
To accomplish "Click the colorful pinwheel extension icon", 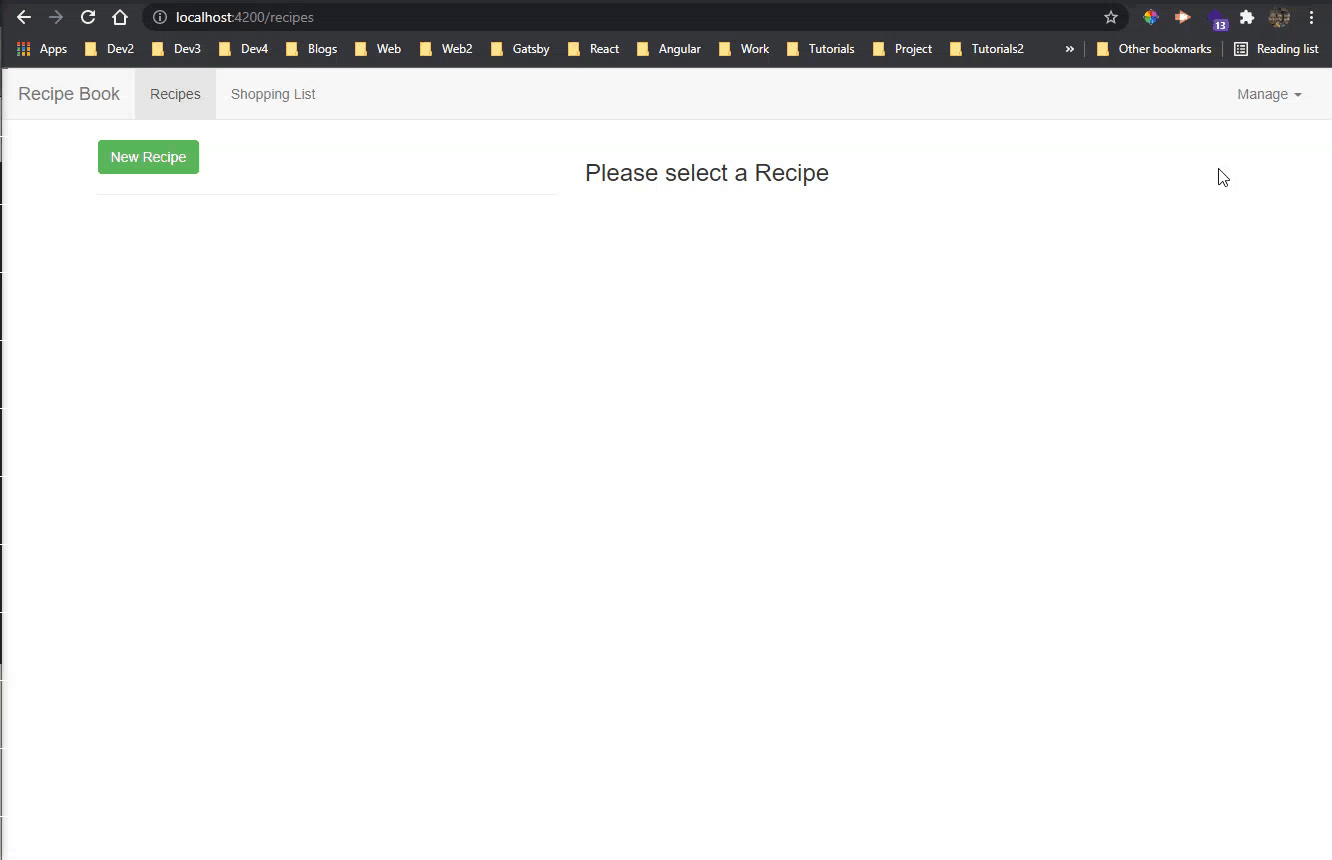I will pyautogui.click(x=1151, y=17).
